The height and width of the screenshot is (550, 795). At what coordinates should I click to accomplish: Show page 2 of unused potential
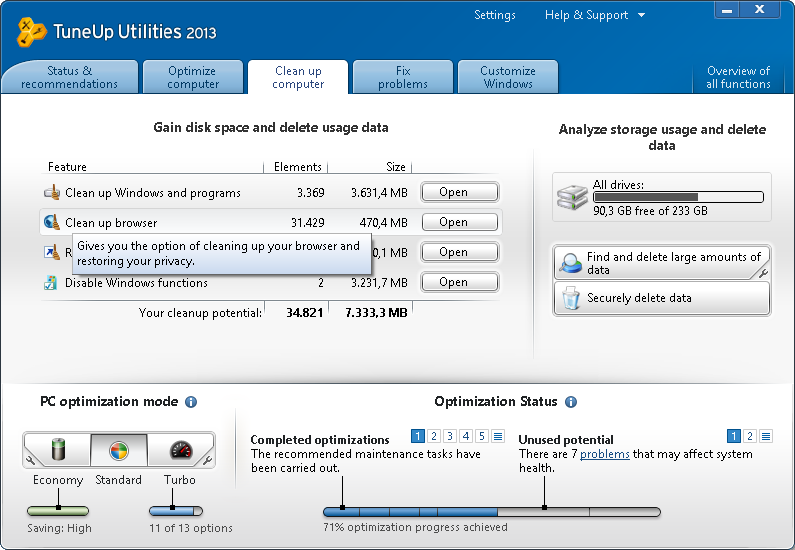tap(750, 436)
